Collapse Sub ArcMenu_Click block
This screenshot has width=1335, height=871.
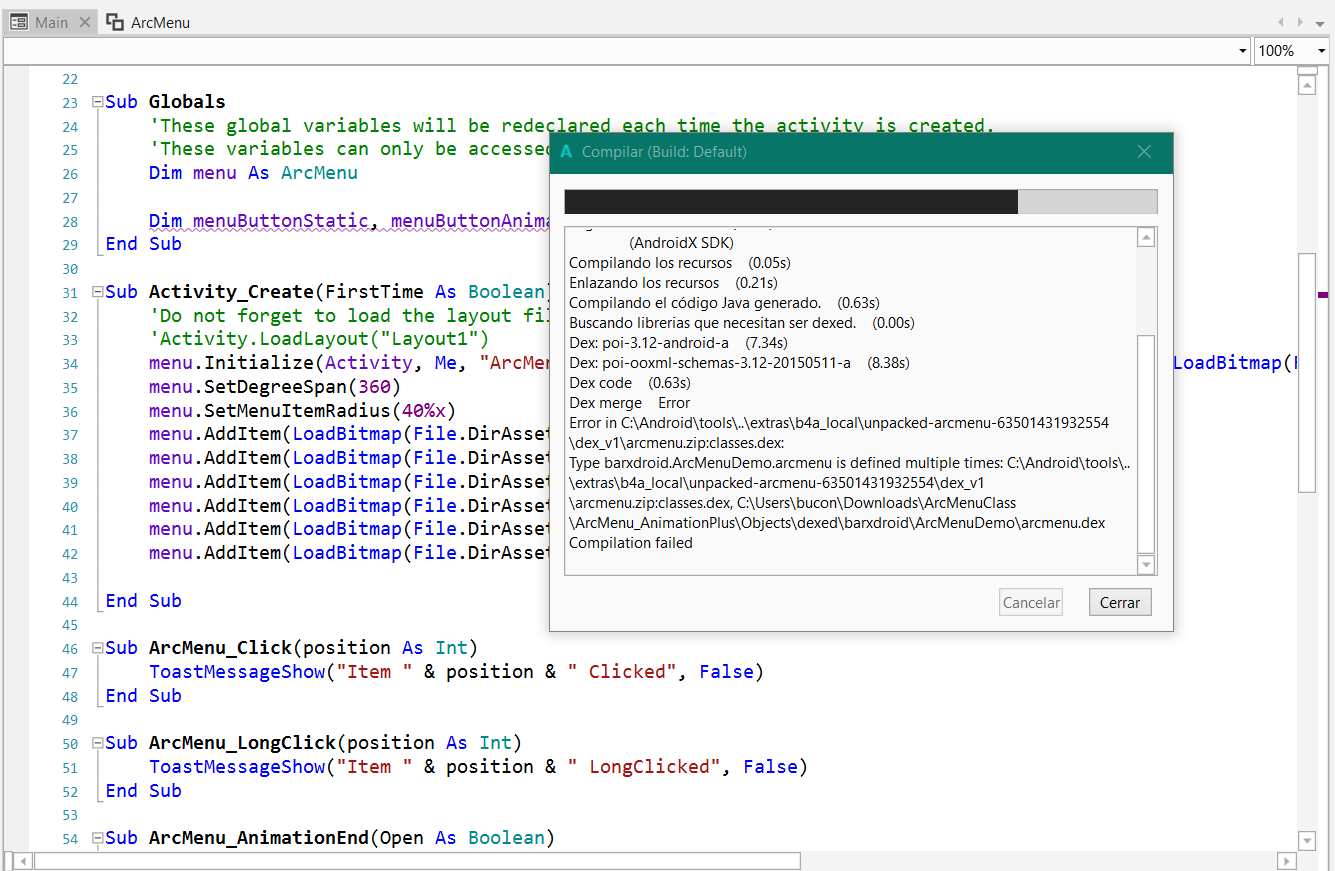pos(97,648)
